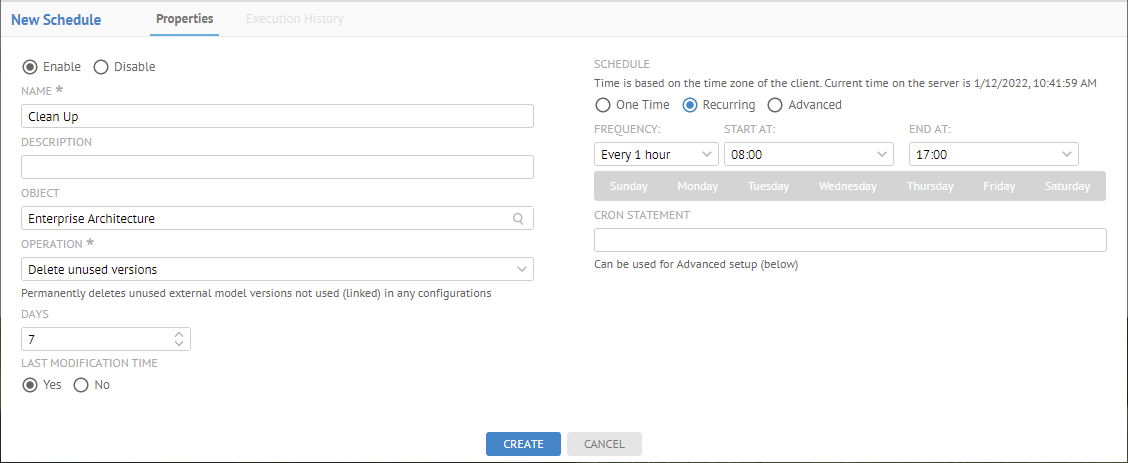
Task: Choose the One Time schedule option
Action: click(603, 105)
